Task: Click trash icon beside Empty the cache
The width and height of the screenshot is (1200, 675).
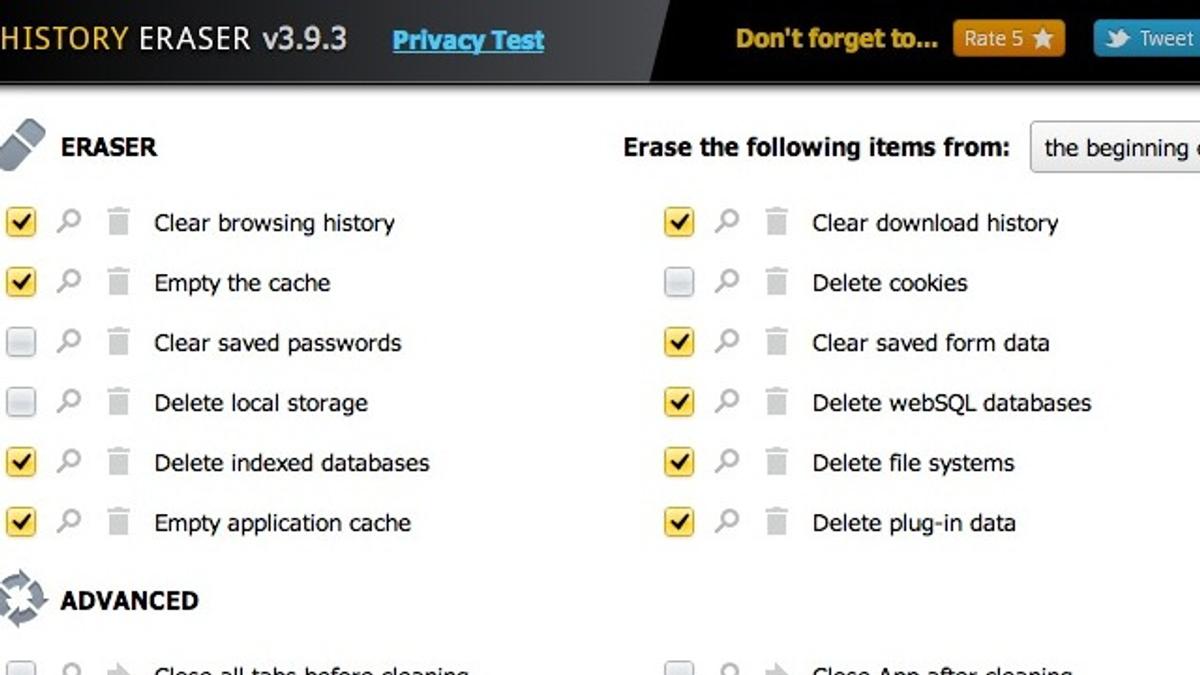Action: tap(118, 282)
